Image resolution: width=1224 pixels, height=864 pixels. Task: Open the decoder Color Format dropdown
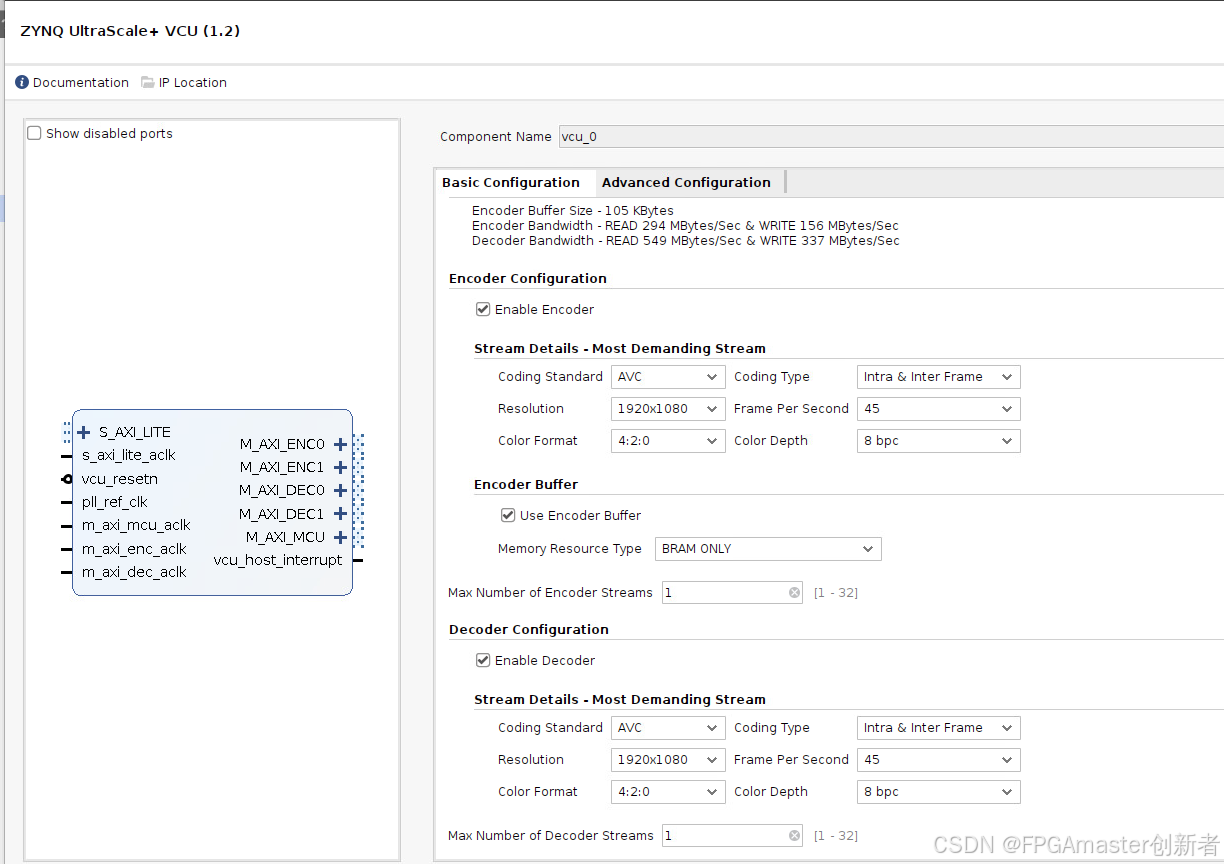click(668, 792)
